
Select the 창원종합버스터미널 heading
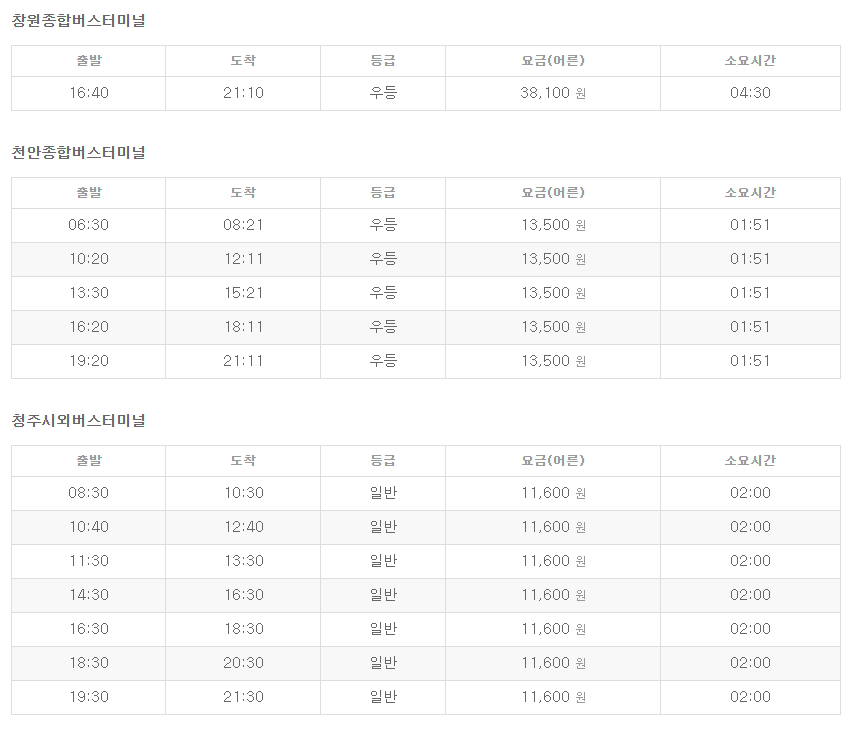pos(79,21)
